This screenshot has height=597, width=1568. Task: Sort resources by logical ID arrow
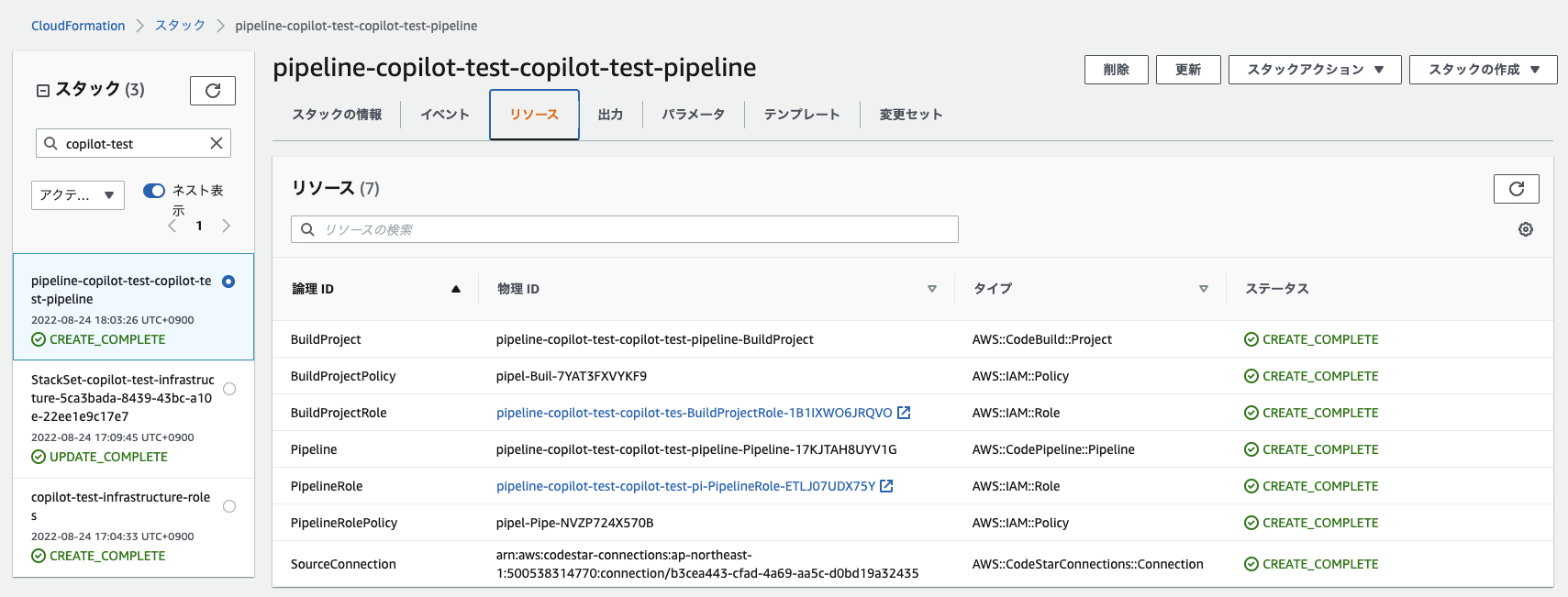[x=456, y=289]
